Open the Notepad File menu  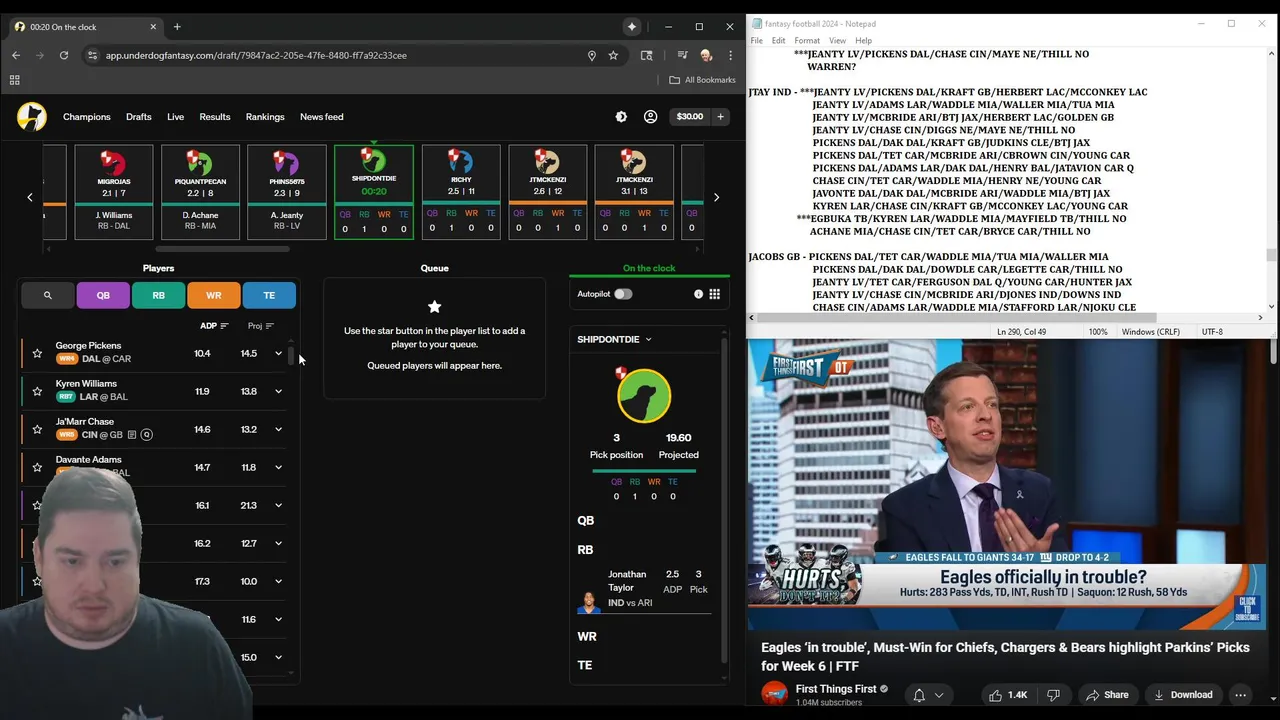(x=757, y=41)
